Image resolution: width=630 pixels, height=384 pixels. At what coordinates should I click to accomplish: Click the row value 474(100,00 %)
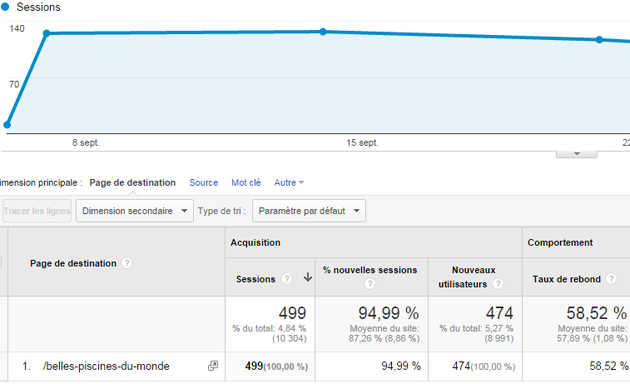click(483, 366)
